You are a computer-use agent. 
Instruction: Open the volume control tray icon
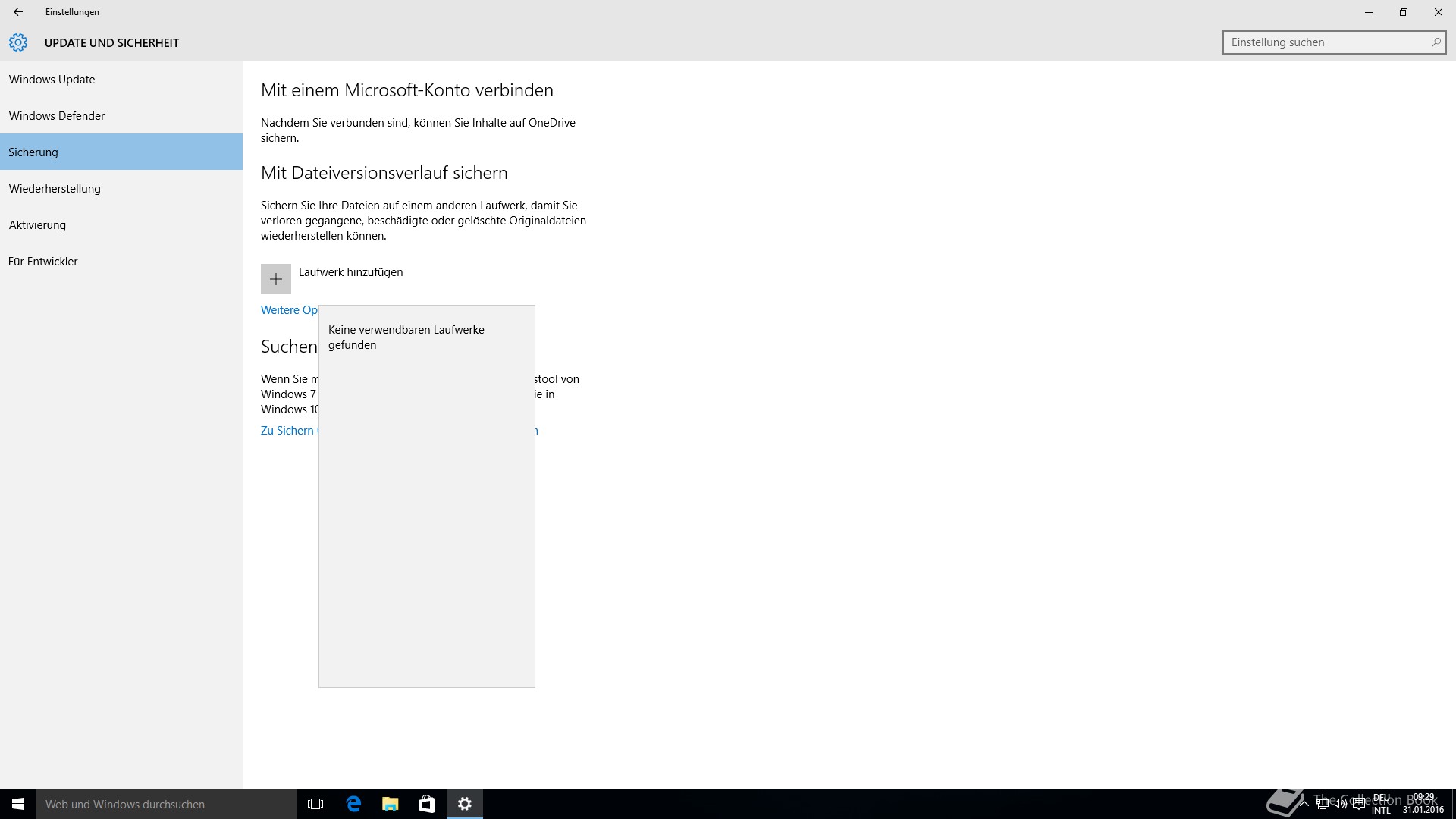[1341, 804]
